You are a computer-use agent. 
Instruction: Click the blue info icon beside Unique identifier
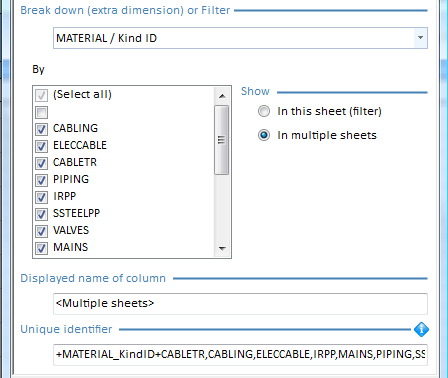(421, 329)
